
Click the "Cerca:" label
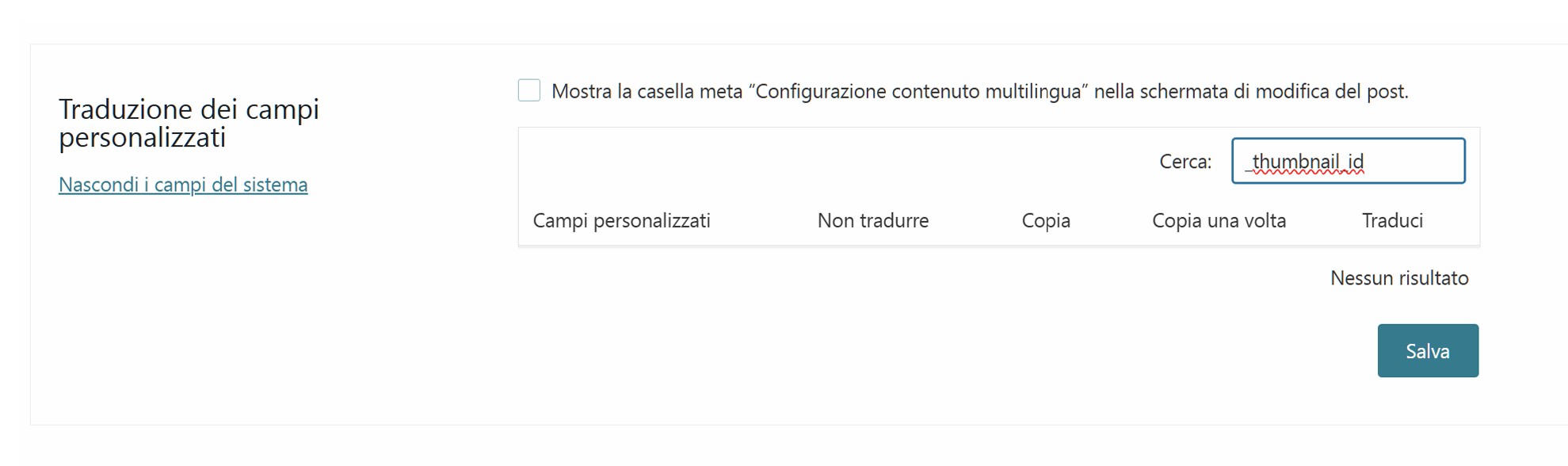[x=1185, y=162]
